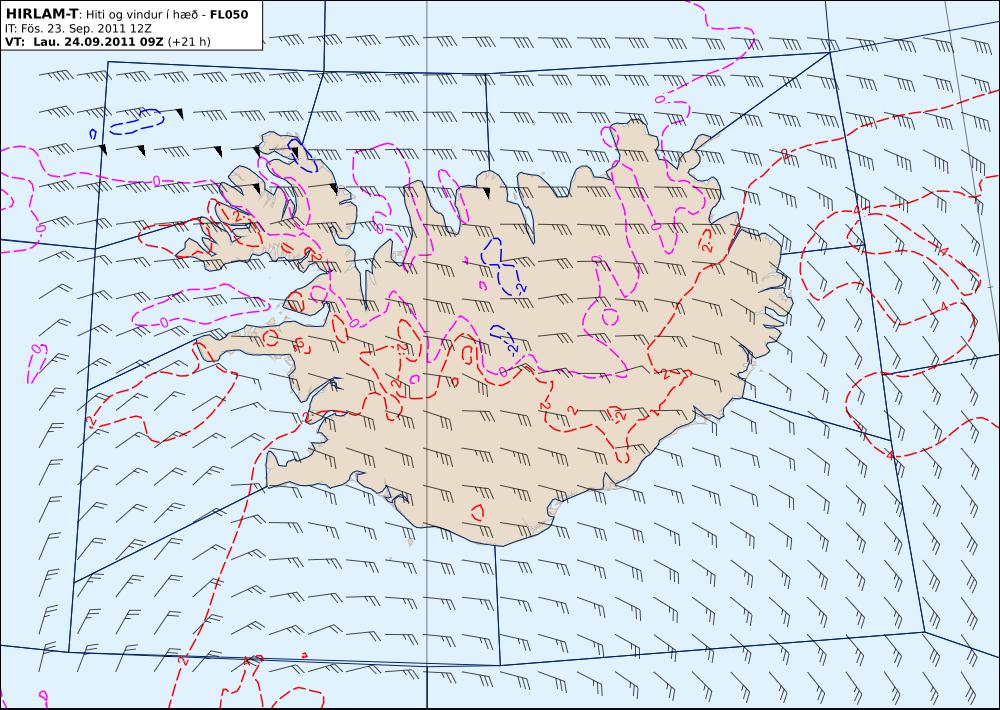
Task: Click the valid time 'Lau. 24.09.2011 09Z'
Action: coord(99,42)
